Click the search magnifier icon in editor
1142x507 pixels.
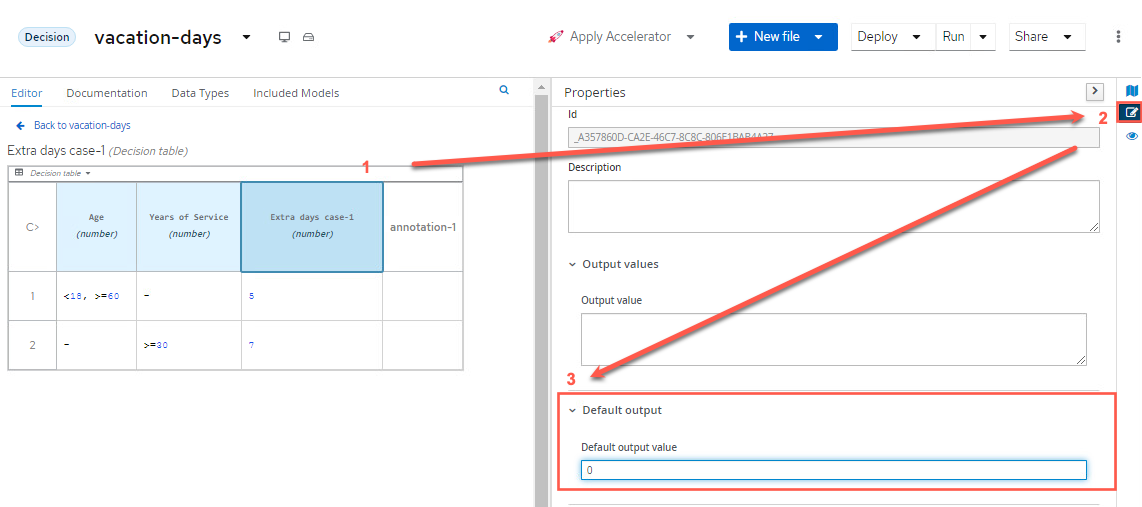[x=503, y=90]
